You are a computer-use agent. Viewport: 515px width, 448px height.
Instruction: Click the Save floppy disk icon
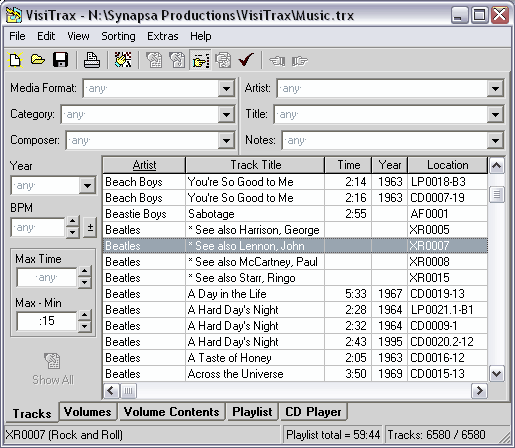[60, 60]
